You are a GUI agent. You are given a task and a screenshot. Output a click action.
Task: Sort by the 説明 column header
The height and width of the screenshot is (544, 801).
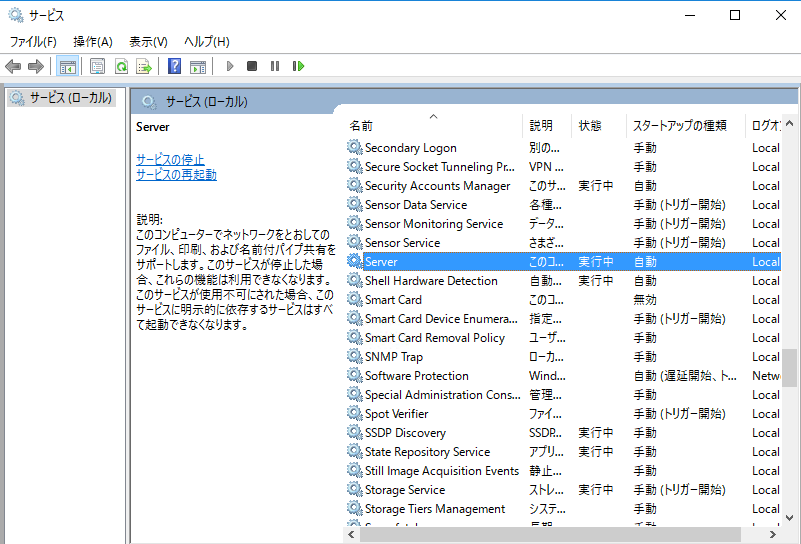(x=547, y=125)
